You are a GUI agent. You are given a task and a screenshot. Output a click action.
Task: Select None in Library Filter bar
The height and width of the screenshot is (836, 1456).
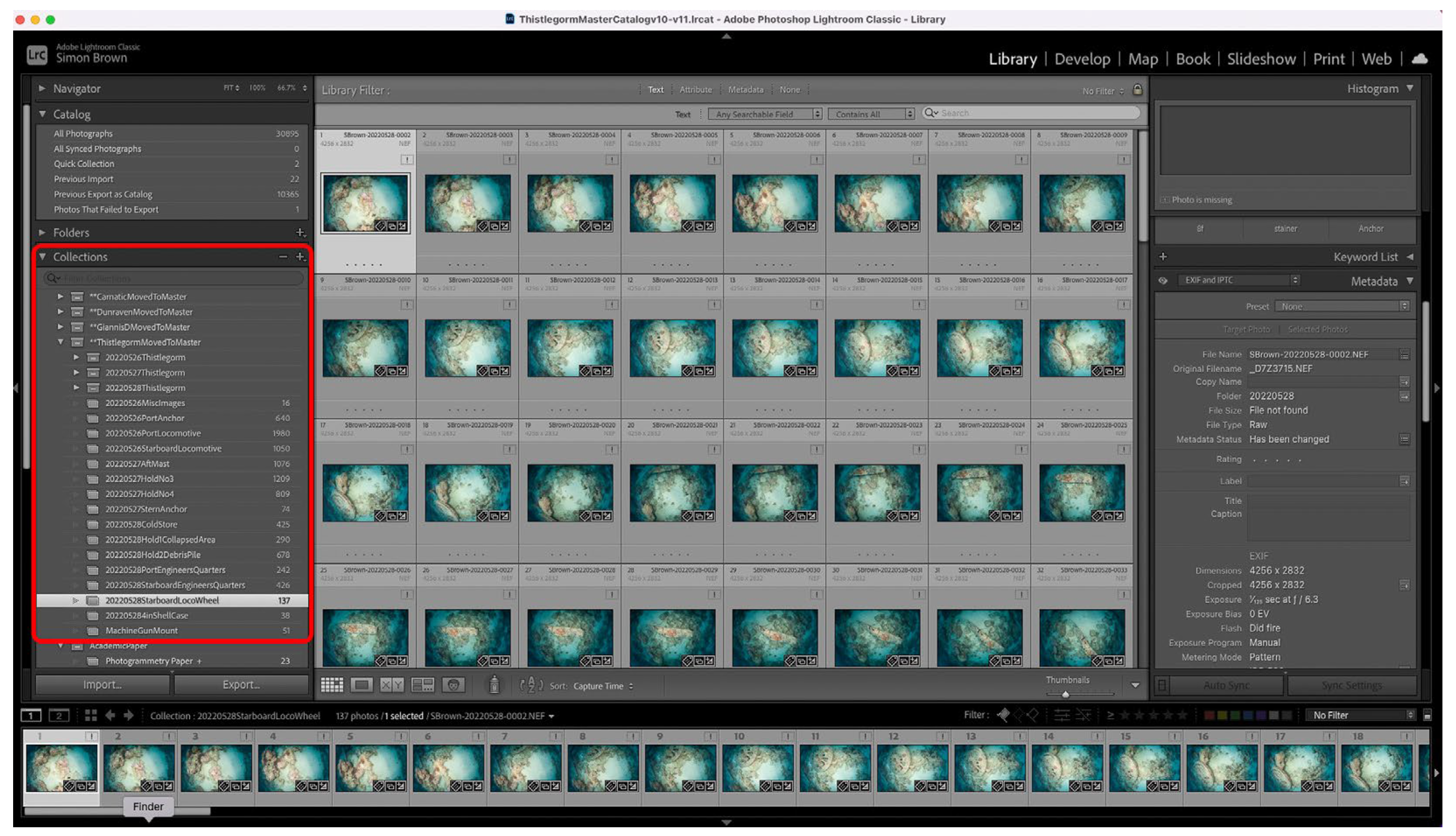point(790,90)
